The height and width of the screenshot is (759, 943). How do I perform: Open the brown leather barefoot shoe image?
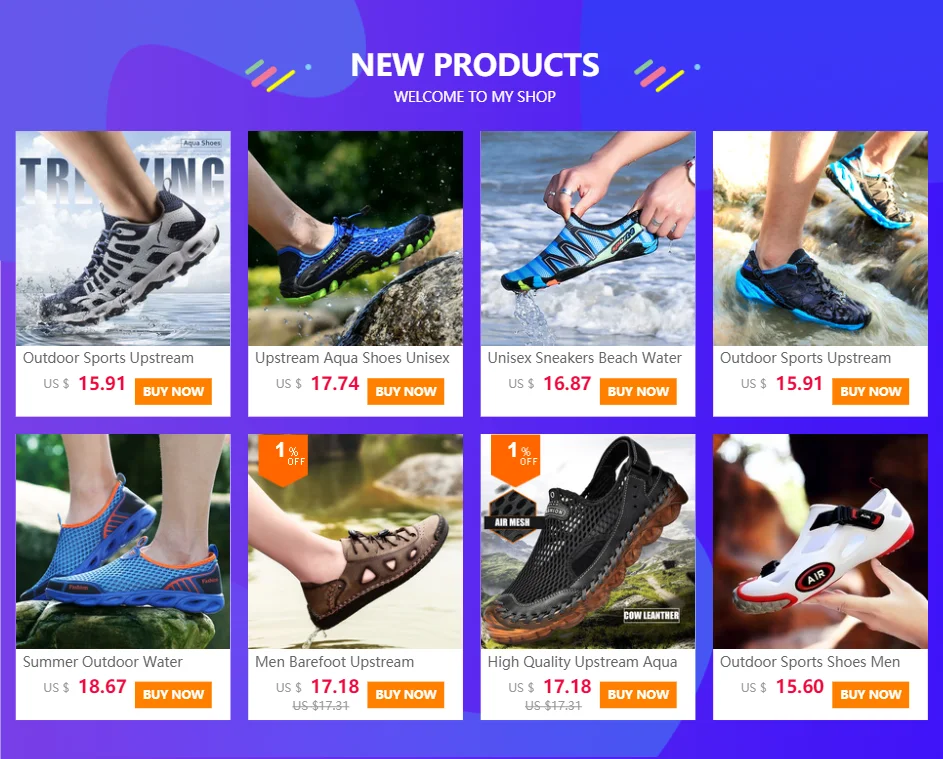(x=355, y=541)
